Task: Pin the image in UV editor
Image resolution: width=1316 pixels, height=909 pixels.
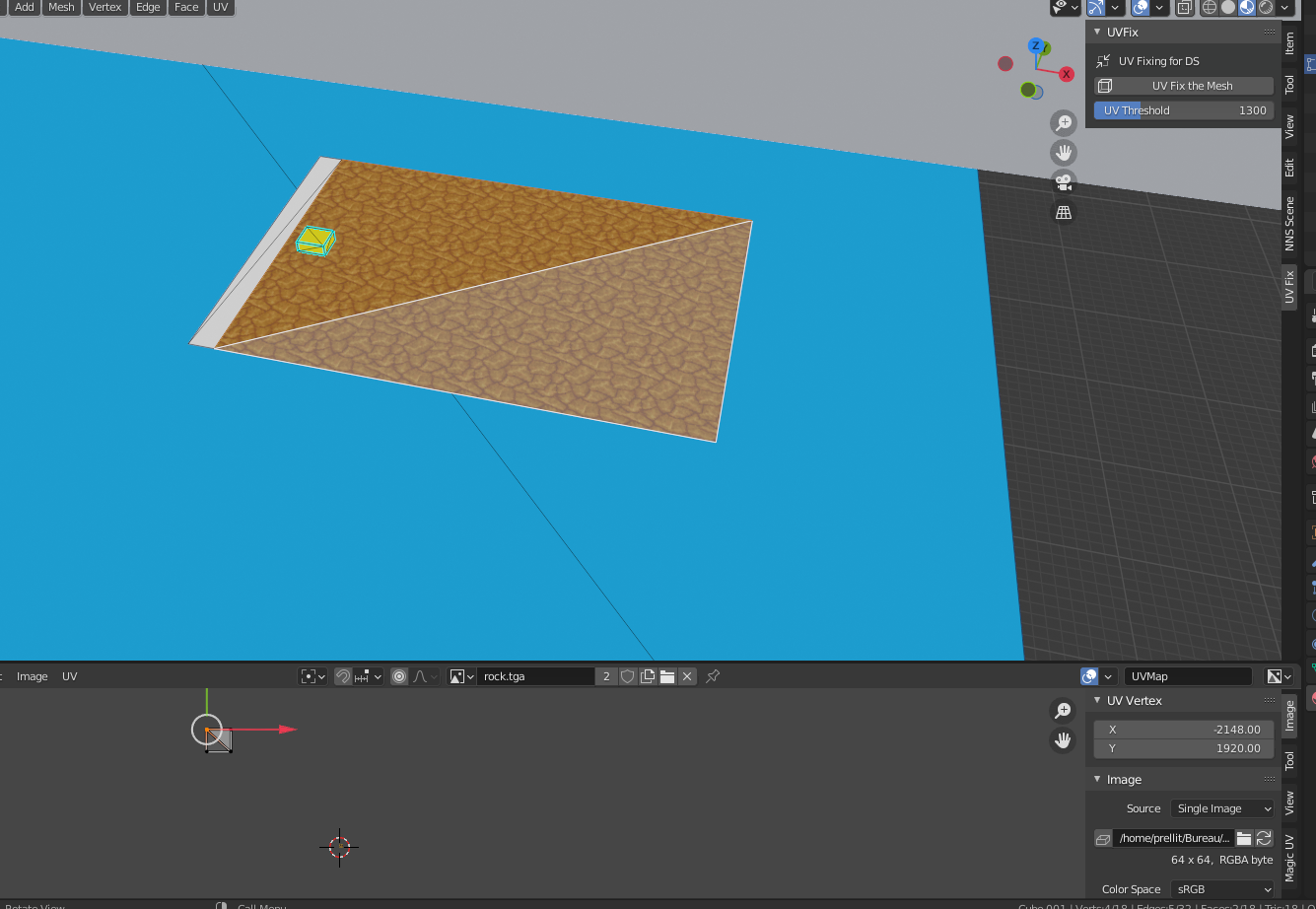Action: [713, 676]
